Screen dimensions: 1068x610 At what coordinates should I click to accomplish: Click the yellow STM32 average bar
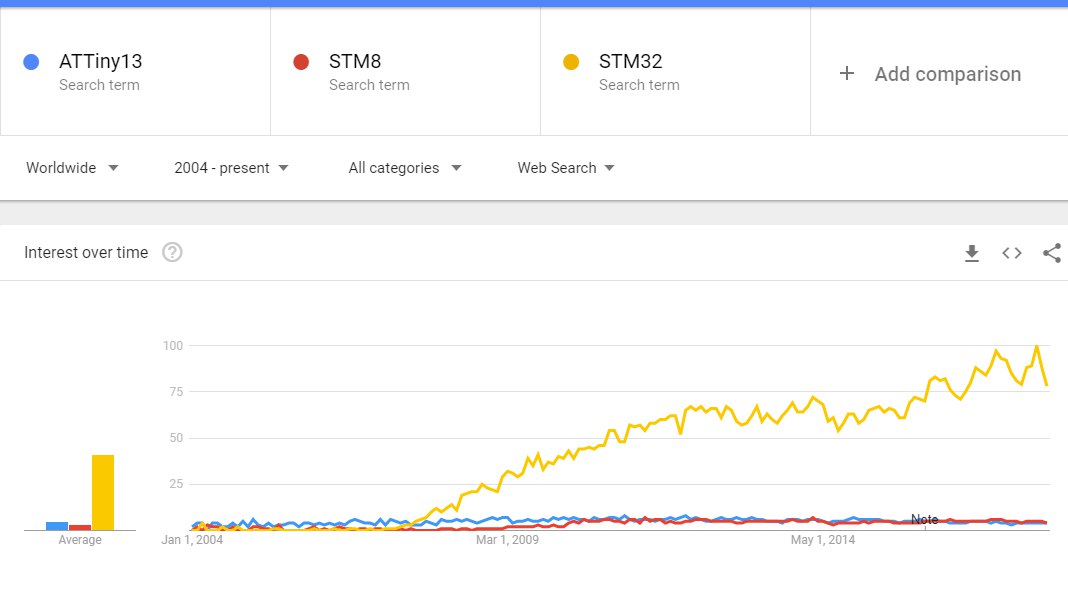click(103, 492)
